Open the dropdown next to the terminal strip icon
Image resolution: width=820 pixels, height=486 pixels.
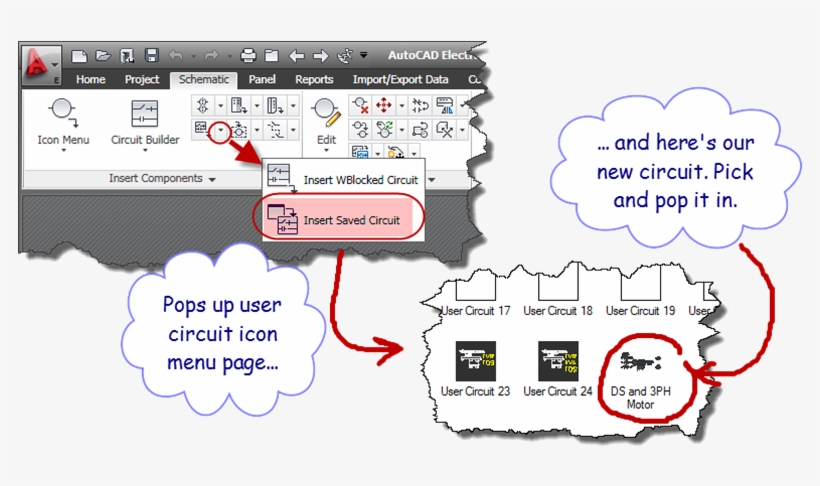292,106
